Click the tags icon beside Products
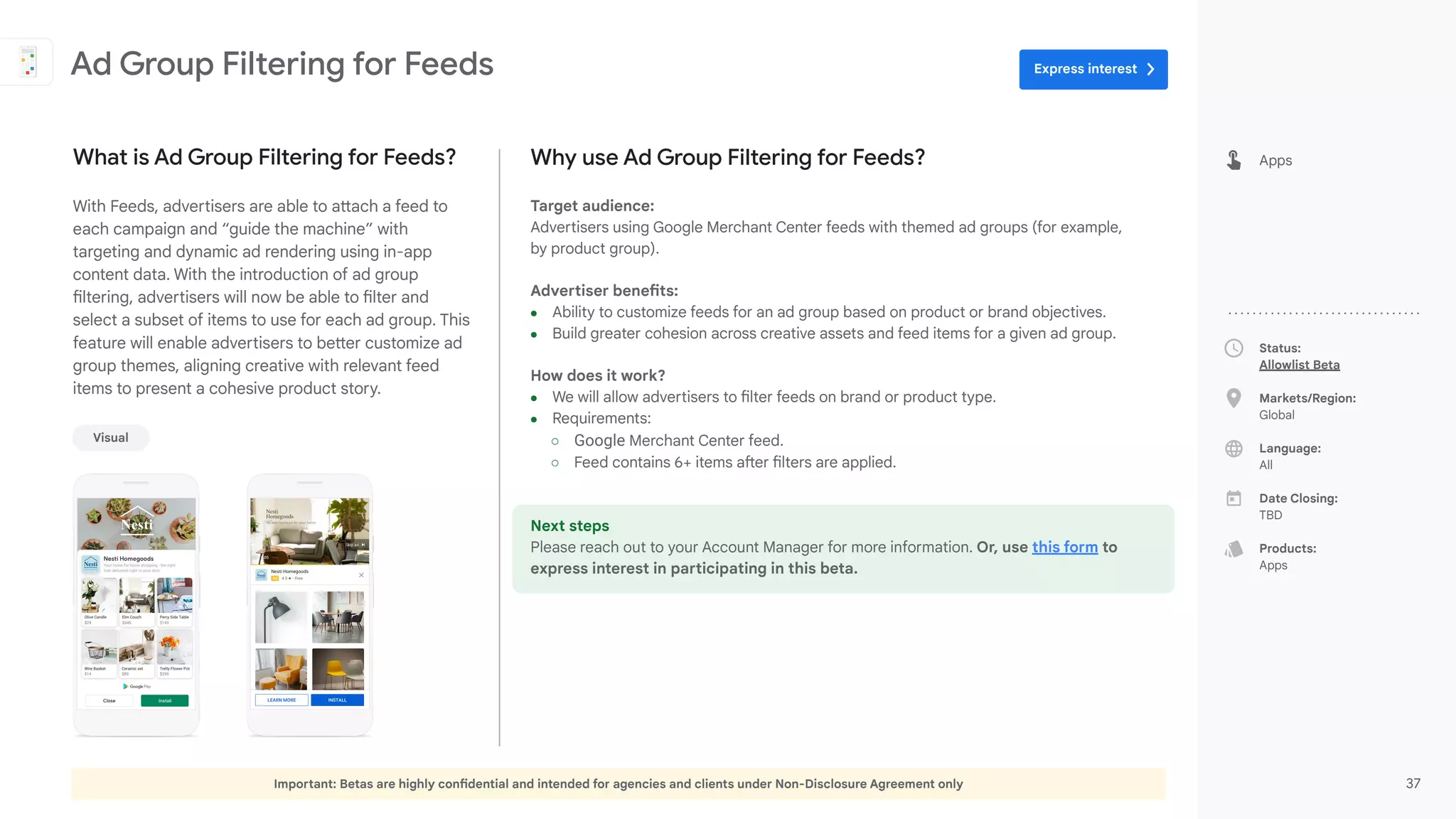 click(x=1234, y=549)
